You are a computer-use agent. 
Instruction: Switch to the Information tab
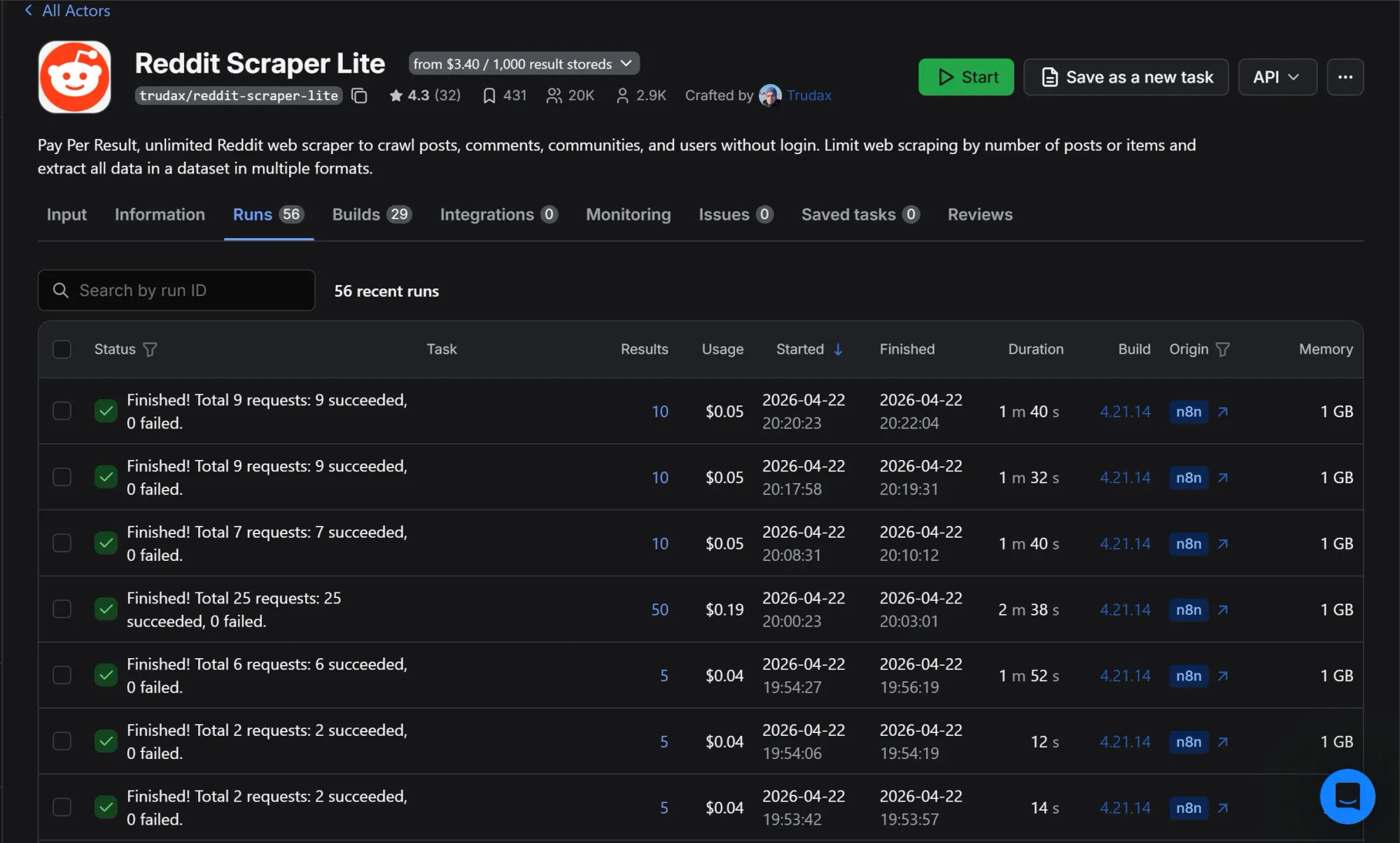160,214
